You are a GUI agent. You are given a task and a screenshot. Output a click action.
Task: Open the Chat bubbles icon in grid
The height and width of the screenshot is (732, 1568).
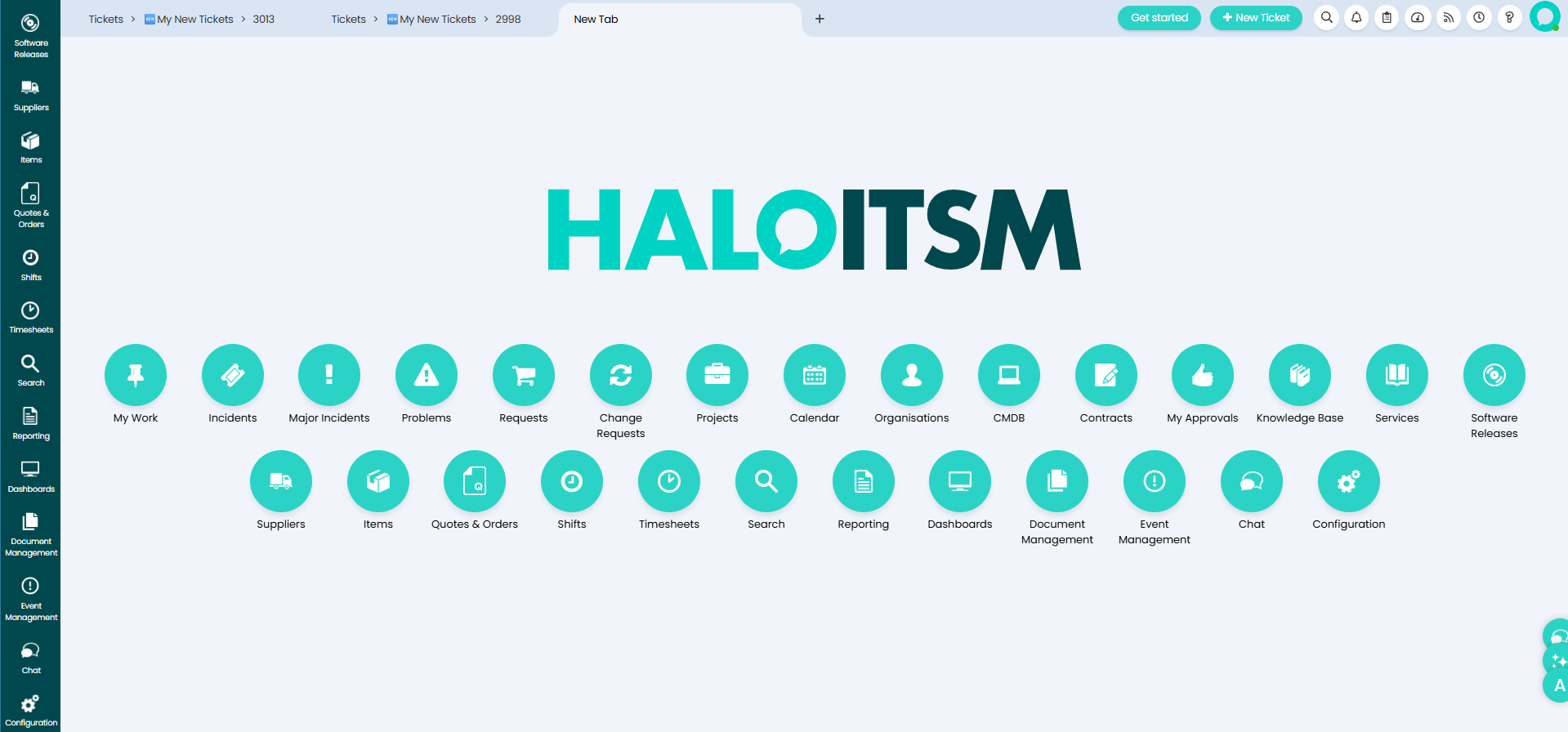[x=1252, y=481]
